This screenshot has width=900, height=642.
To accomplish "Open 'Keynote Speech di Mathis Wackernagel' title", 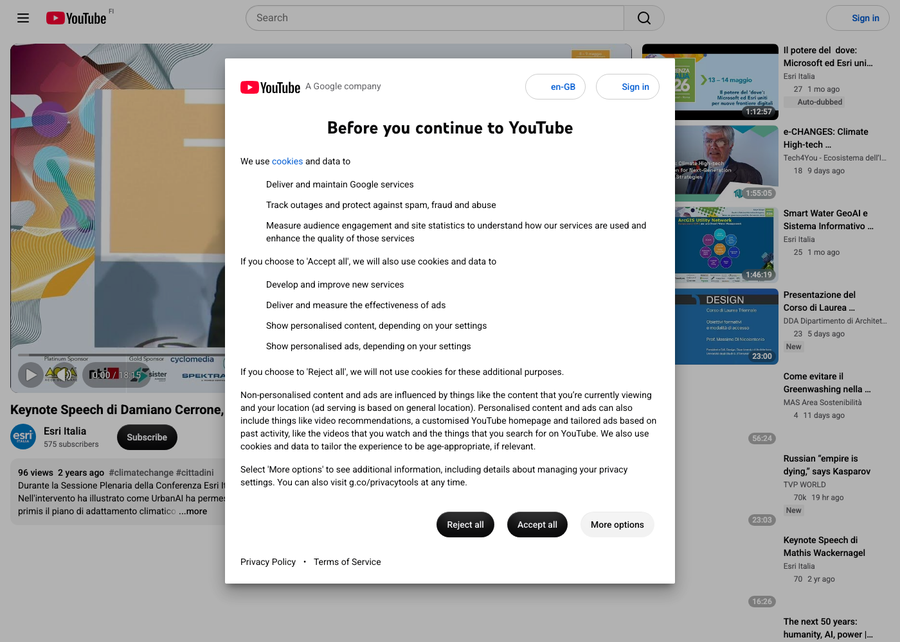I will (x=824, y=546).
